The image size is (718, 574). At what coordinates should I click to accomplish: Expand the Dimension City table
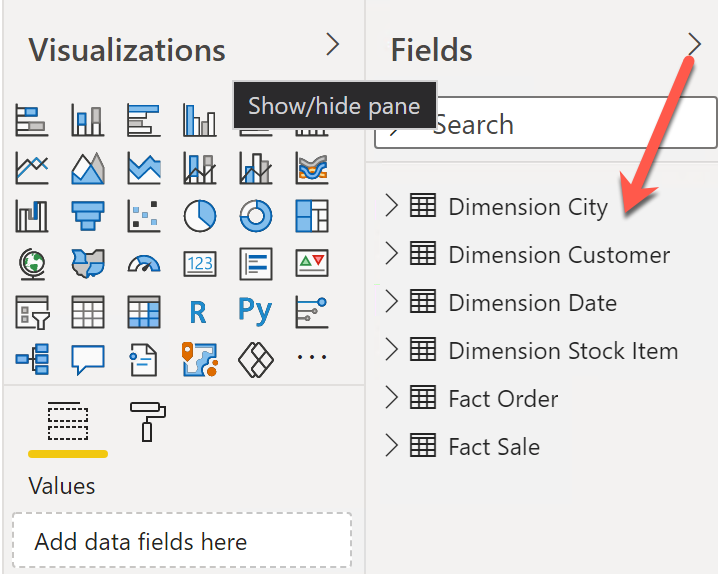click(391, 206)
